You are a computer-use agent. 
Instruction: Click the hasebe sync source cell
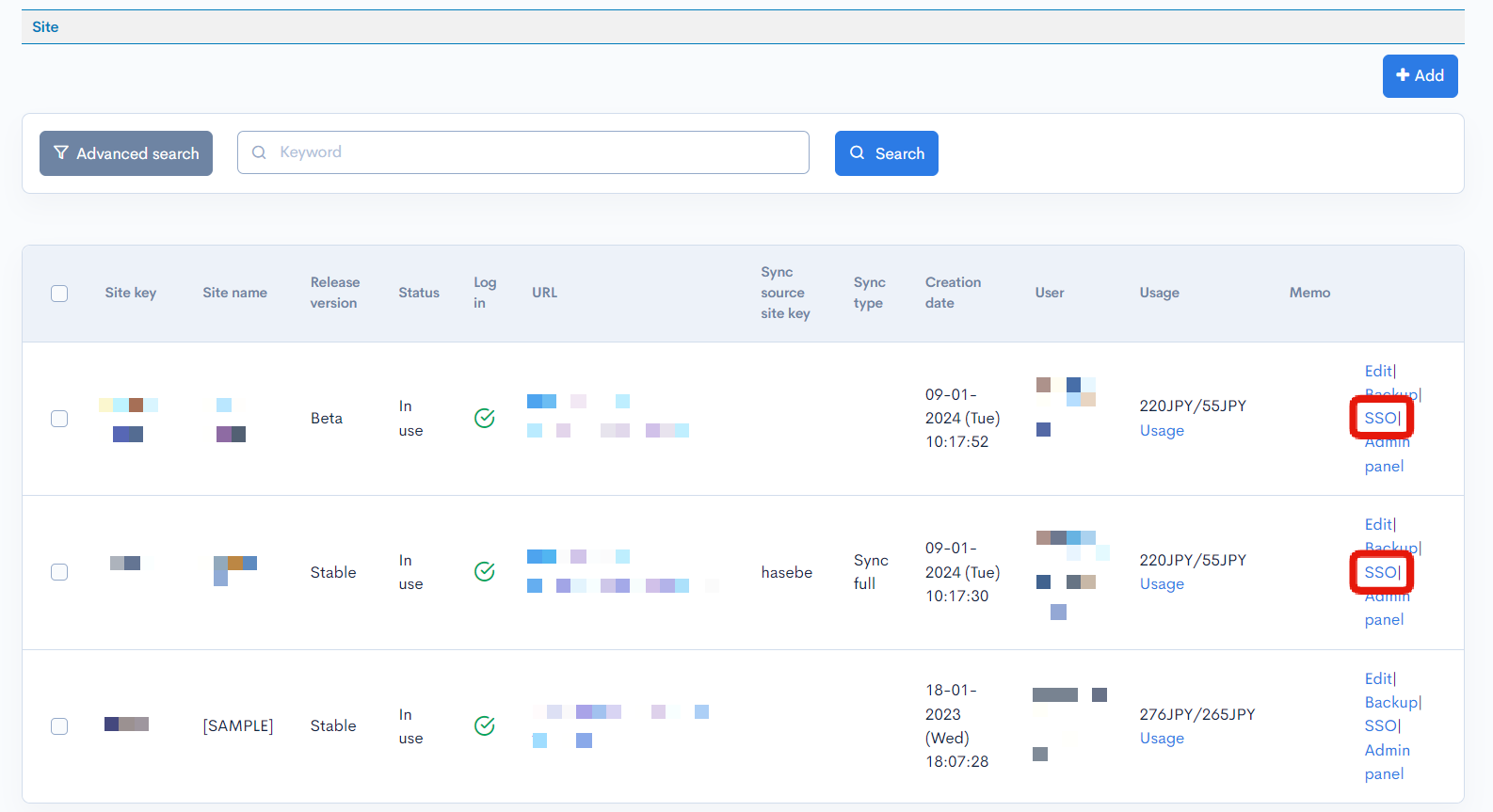tap(787, 572)
